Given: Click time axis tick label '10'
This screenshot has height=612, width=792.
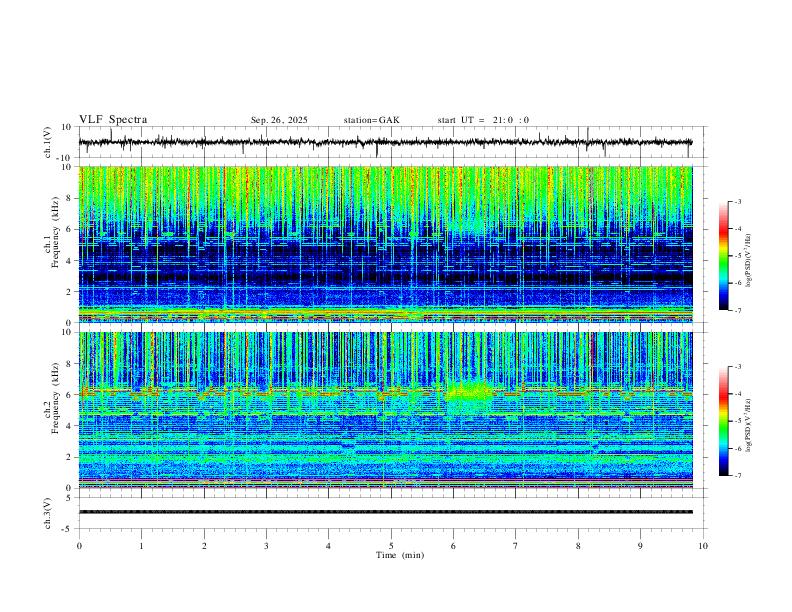Looking at the screenshot, I should pyautogui.click(x=703, y=546).
